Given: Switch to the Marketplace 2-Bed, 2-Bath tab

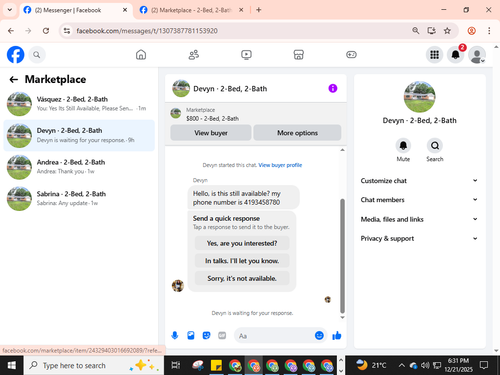Looking at the screenshot, I should pyautogui.click(x=192, y=10).
